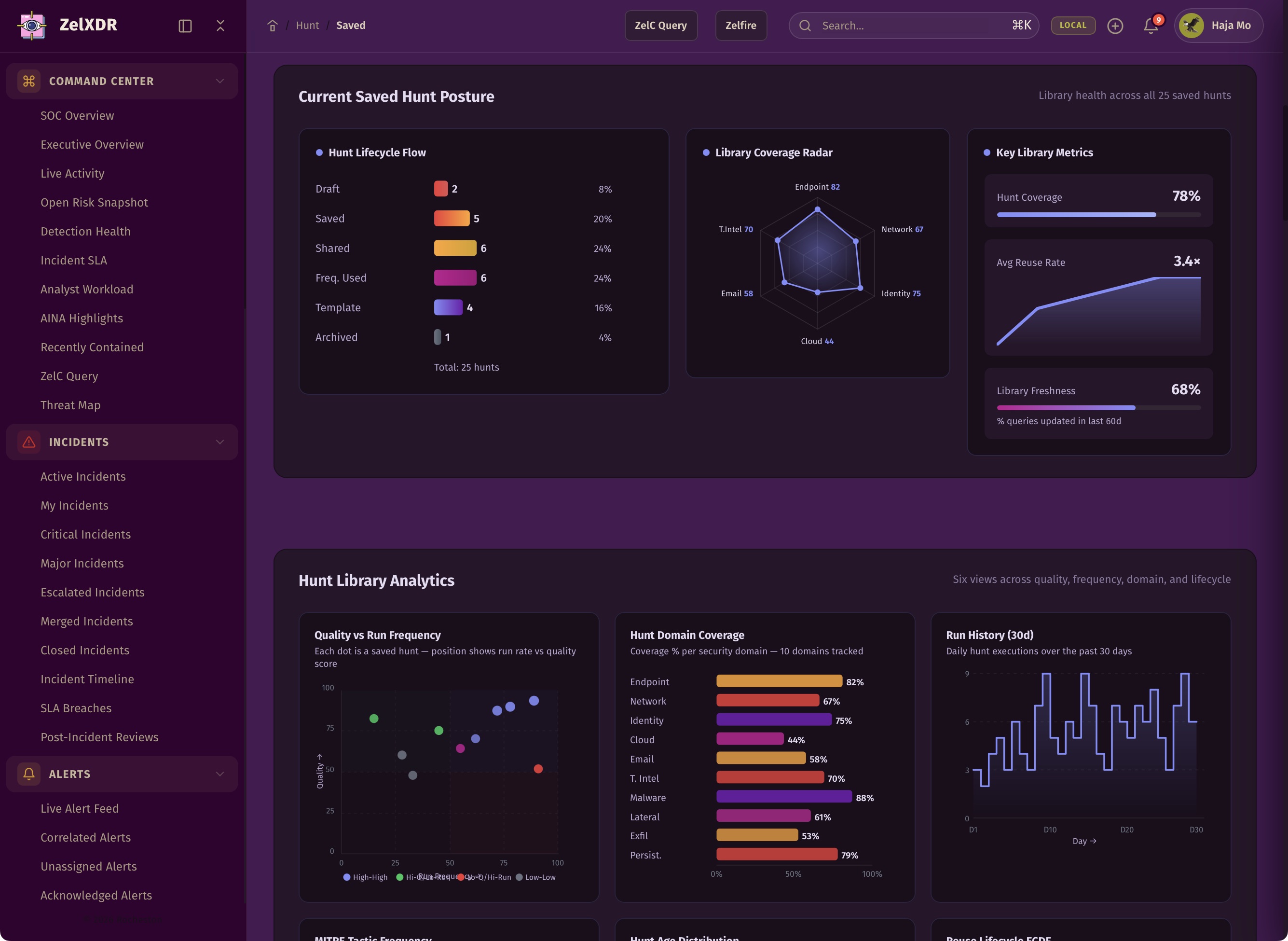Image resolution: width=1288 pixels, height=941 pixels.
Task: Click the collapse-all arrows icon in sidebar header
Action: click(x=220, y=26)
